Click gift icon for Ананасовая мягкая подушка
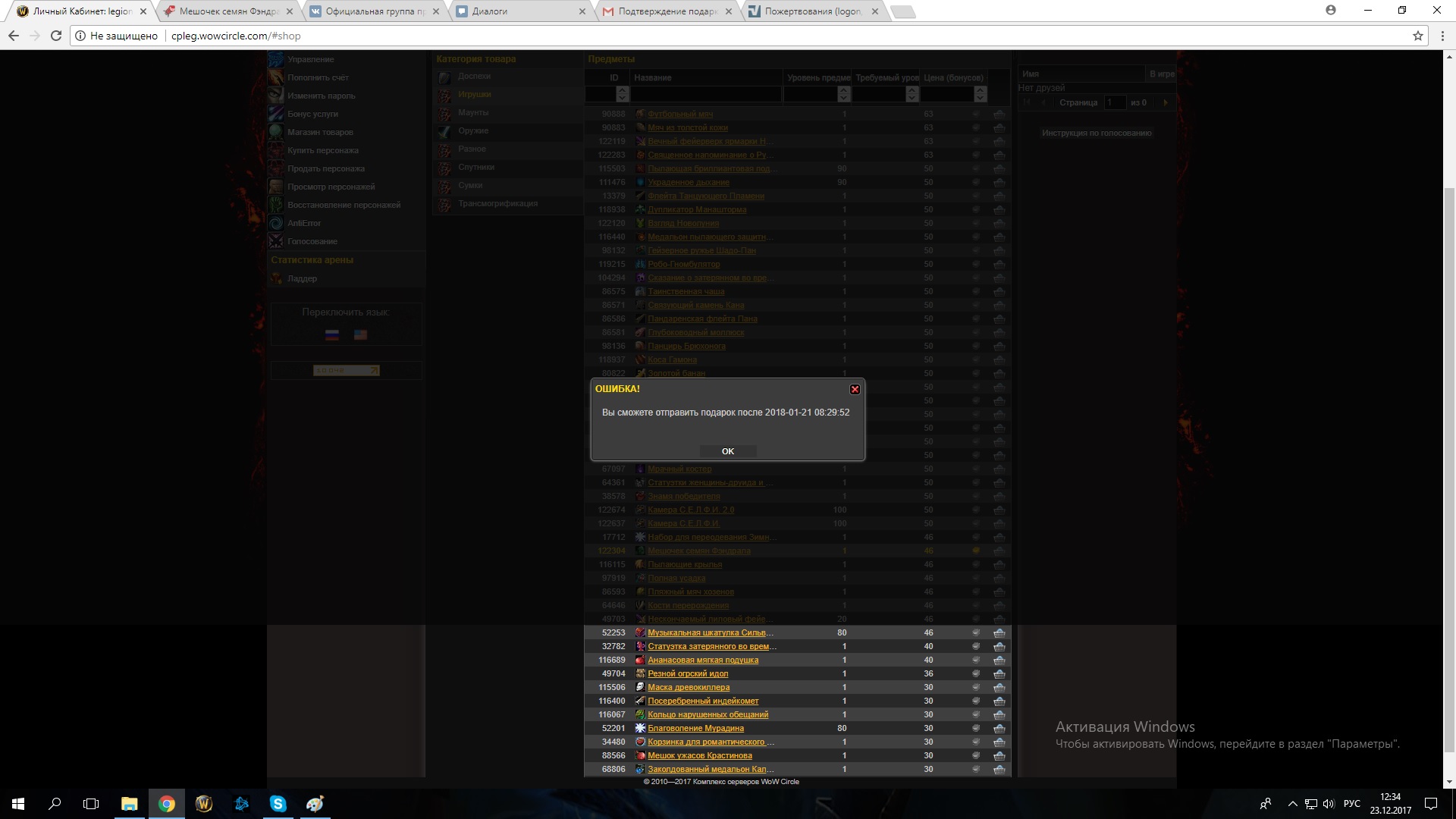Image resolution: width=1456 pixels, height=819 pixels. (976, 661)
